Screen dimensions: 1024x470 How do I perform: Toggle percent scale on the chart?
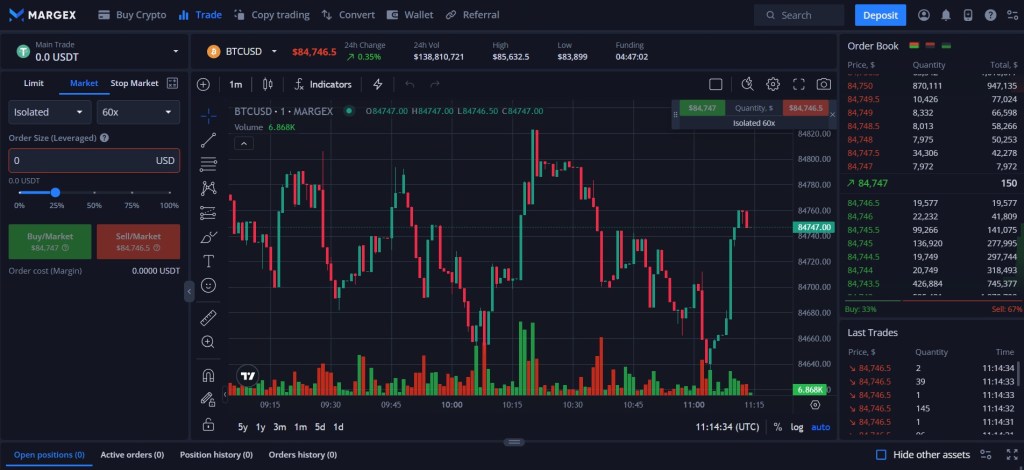[778, 427]
